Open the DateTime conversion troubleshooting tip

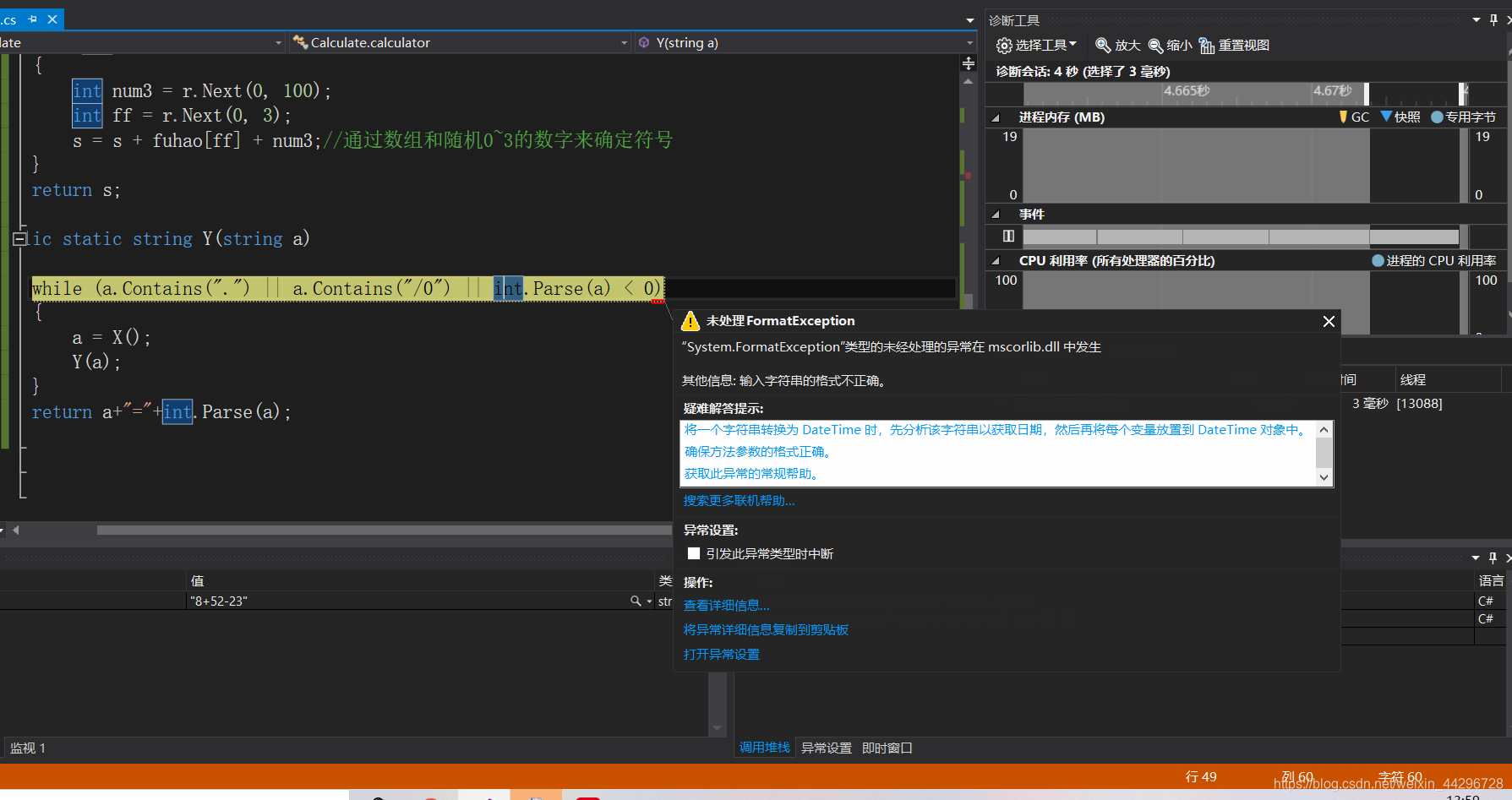coord(996,430)
